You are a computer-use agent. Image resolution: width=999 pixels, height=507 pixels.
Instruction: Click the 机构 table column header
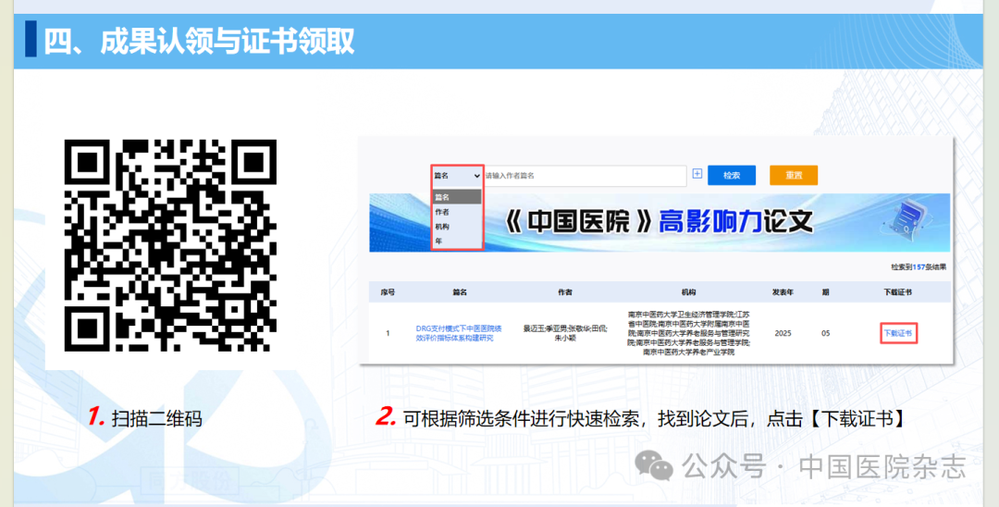tap(689, 292)
